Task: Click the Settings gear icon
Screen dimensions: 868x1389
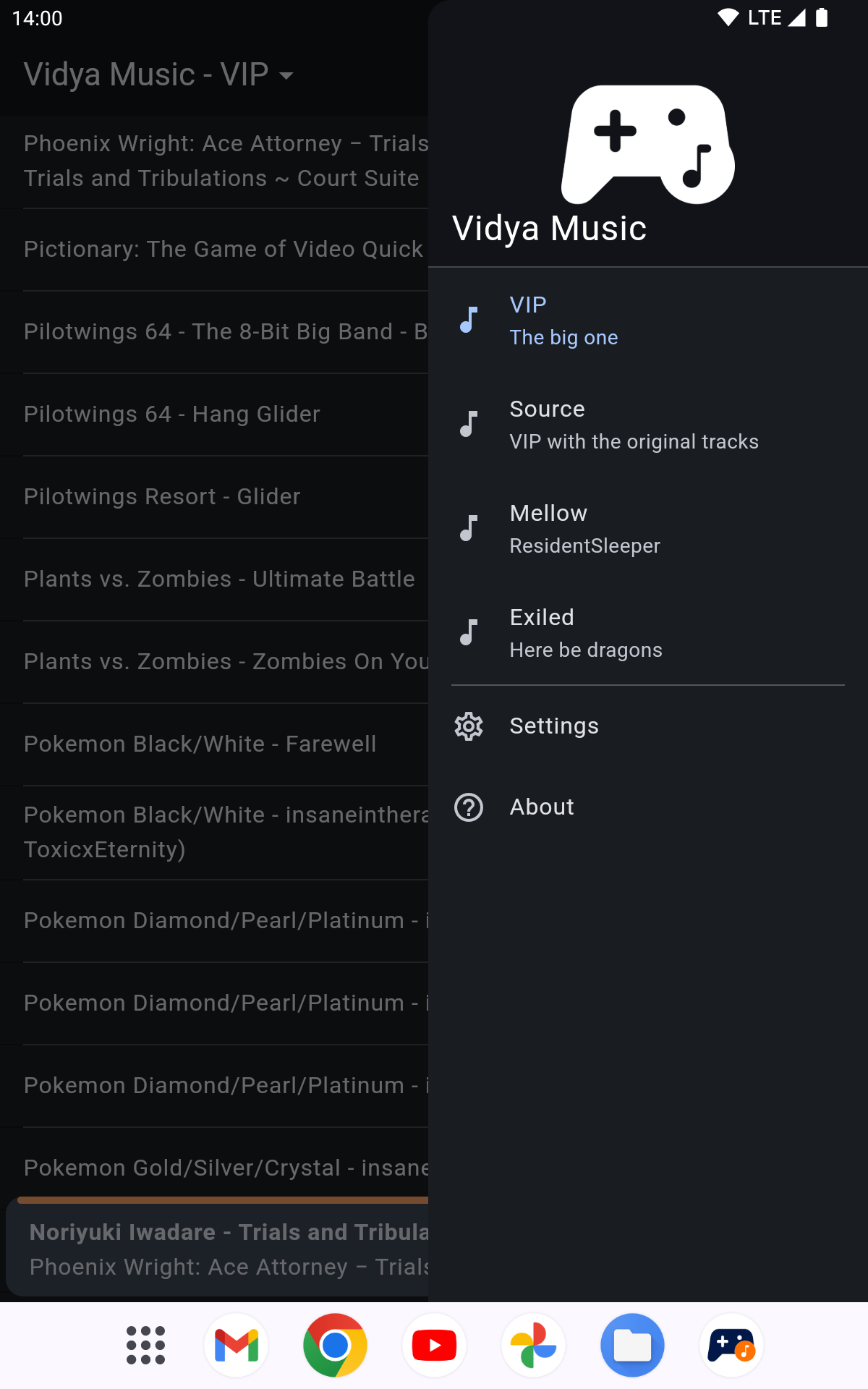Action: [469, 726]
